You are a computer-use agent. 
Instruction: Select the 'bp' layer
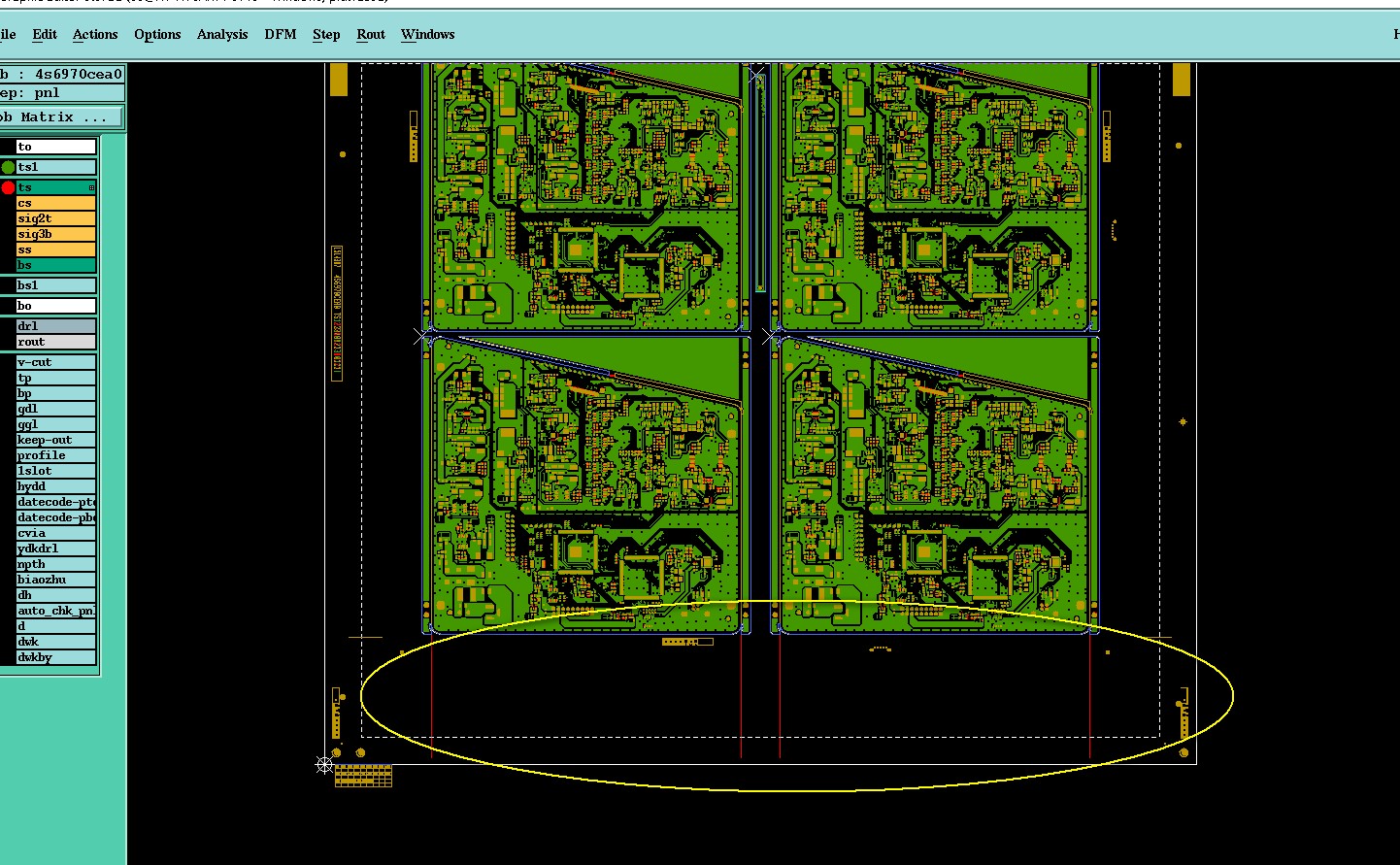(x=56, y=393)
